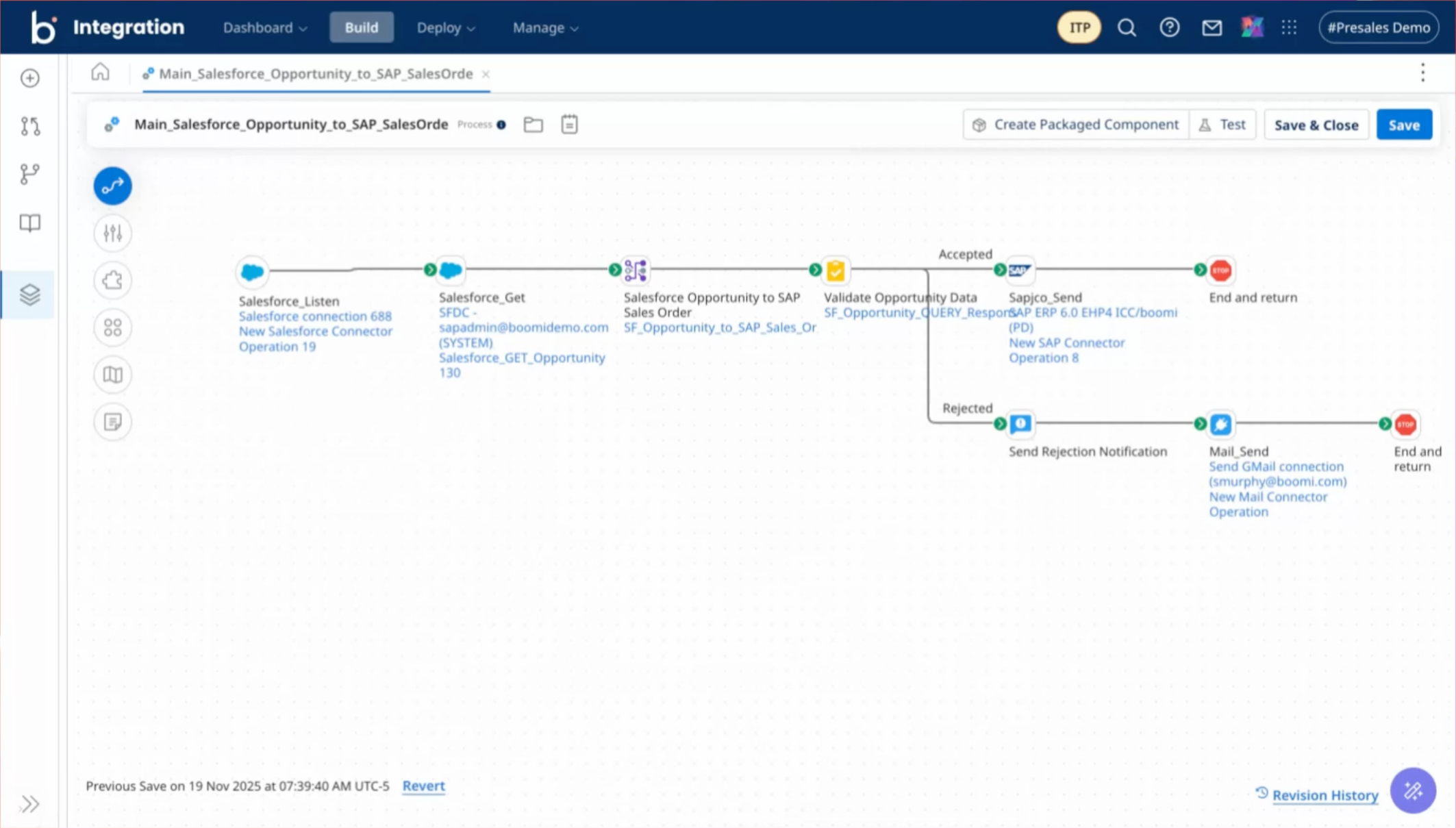Open the folder icon beside process name
The width and height of the screenshot is (1456, 828).
coord(534,125)
